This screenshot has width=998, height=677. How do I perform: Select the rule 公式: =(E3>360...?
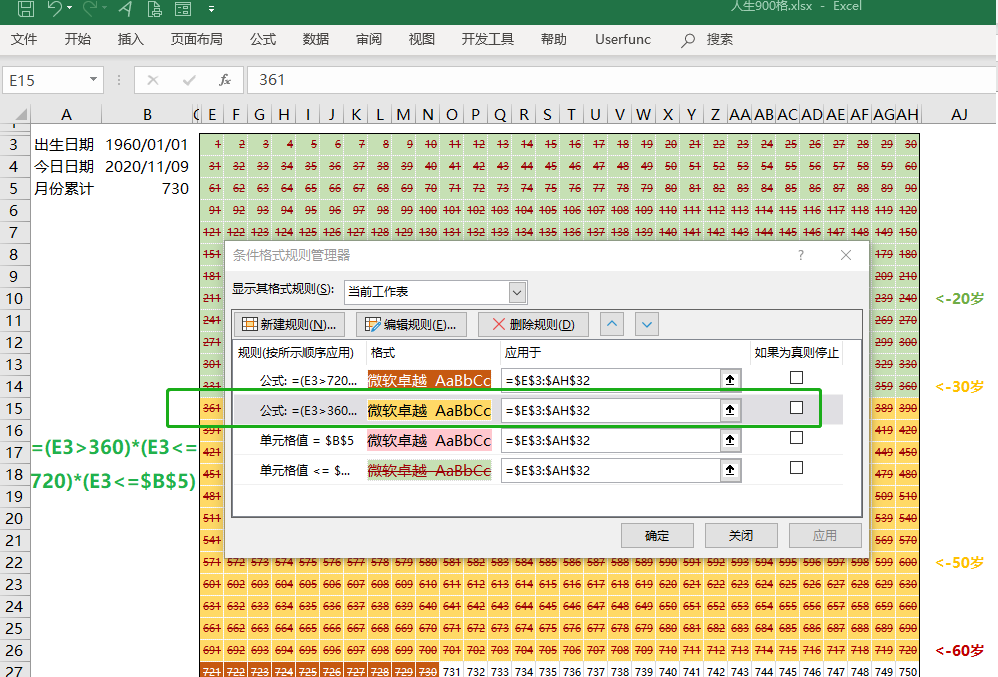coord(308,410)
